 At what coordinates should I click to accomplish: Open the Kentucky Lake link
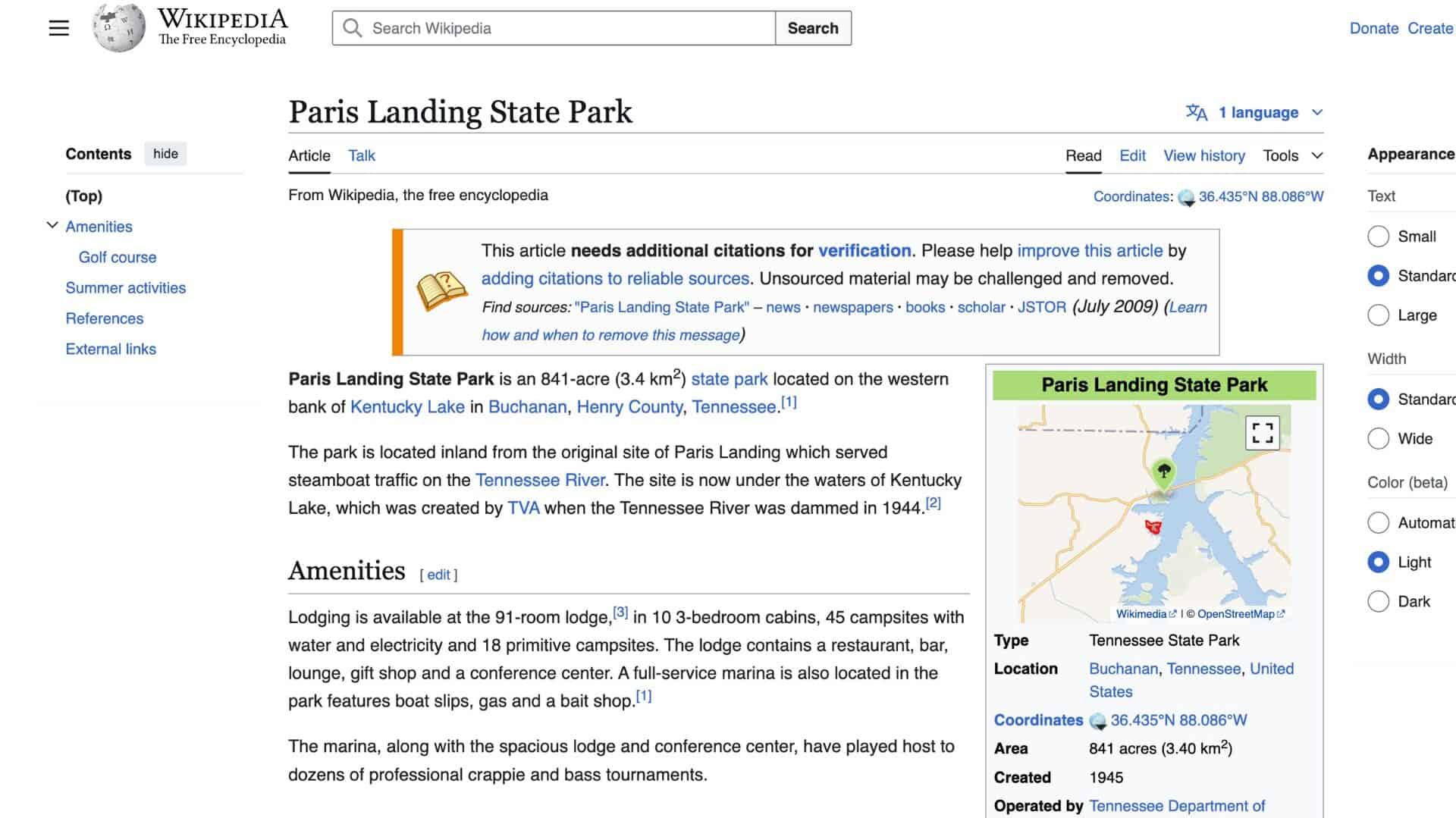tap(407, 407)
